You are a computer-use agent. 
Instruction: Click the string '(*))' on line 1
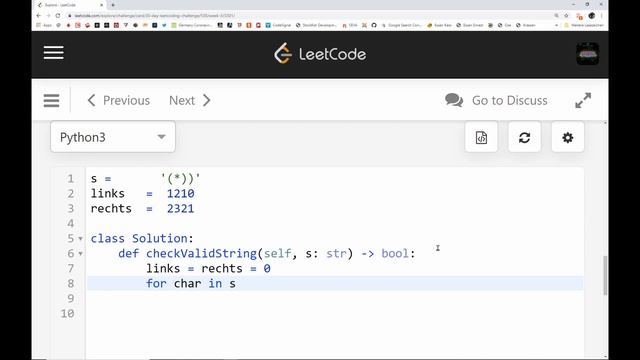pos(180,178)
